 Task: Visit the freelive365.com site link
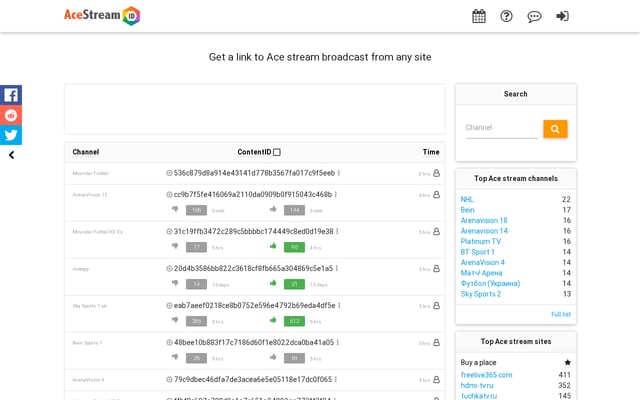click(x=486, y=375)
